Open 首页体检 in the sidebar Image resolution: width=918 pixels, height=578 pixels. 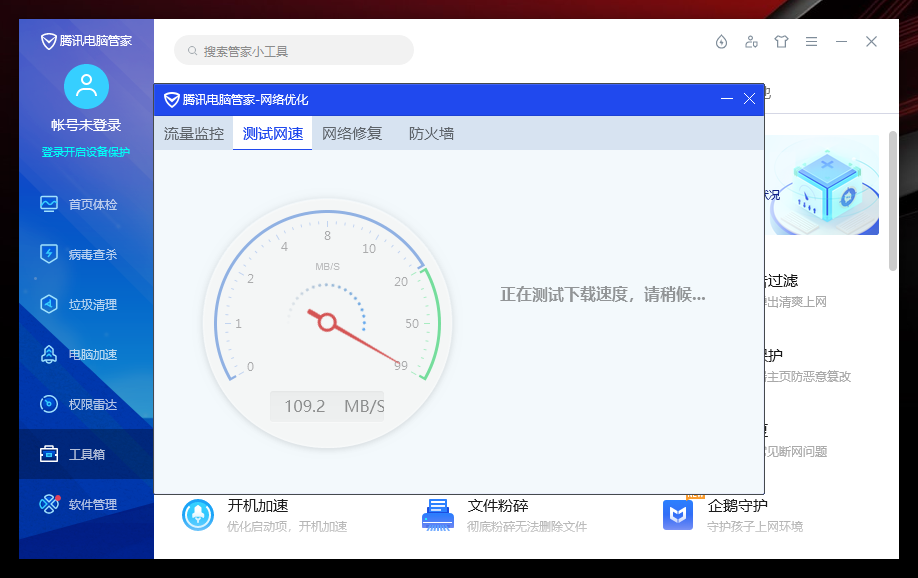(x=86, y=204)
